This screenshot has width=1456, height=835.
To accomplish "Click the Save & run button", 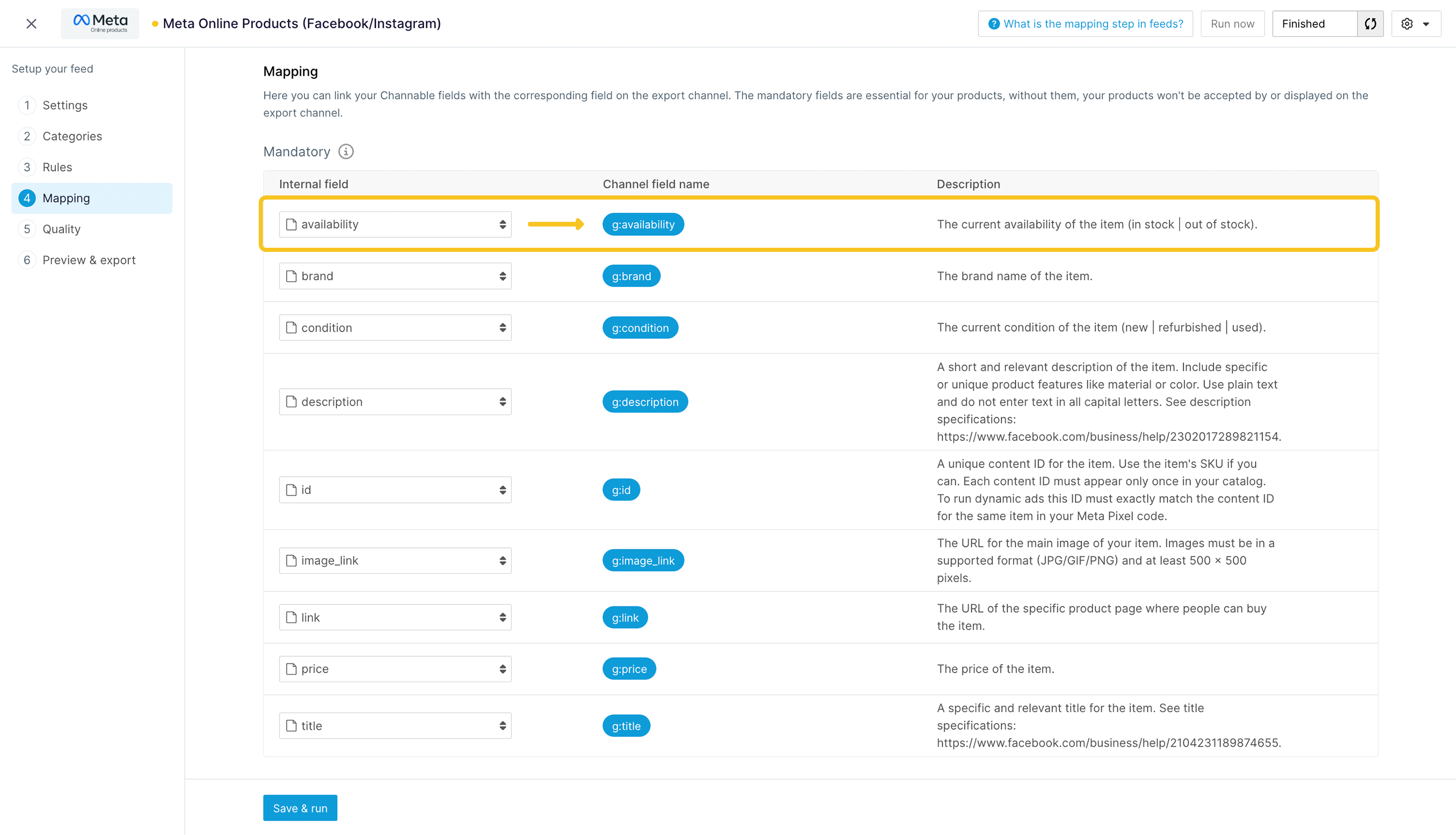I will click(300, 808).
